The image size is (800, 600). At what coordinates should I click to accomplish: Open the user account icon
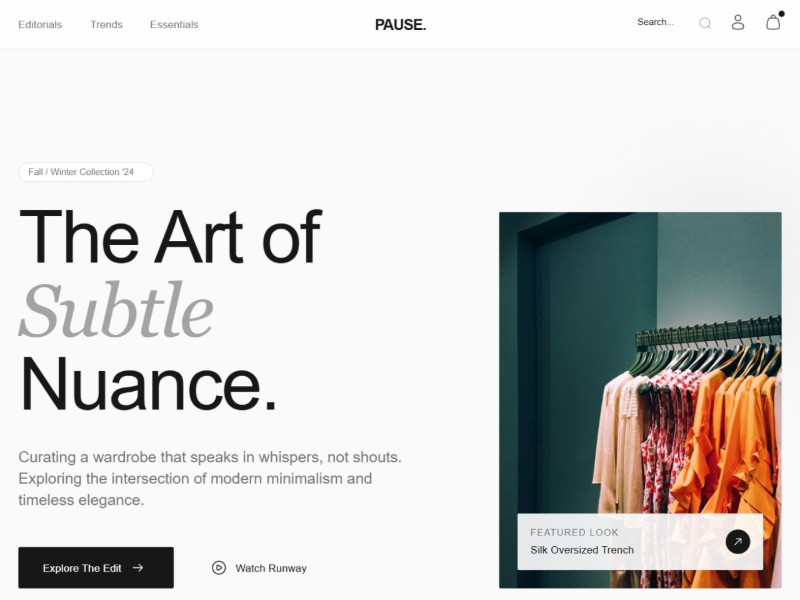coord(738,22)
